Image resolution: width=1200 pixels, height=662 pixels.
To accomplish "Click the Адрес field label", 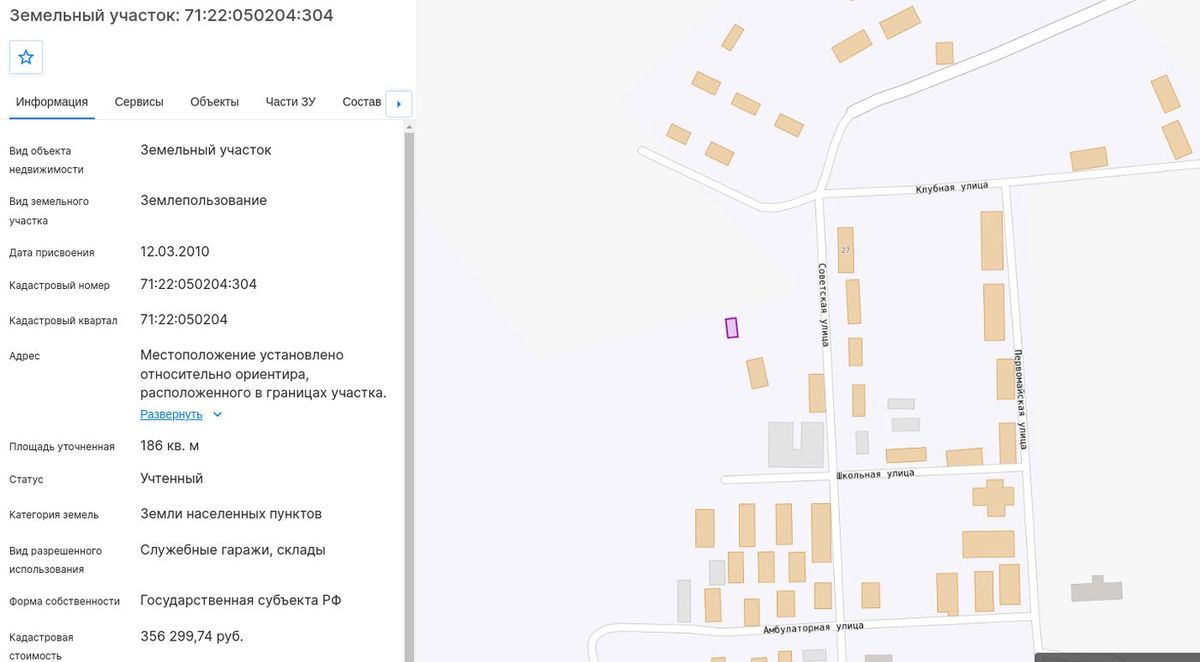I will coord(25,356).
